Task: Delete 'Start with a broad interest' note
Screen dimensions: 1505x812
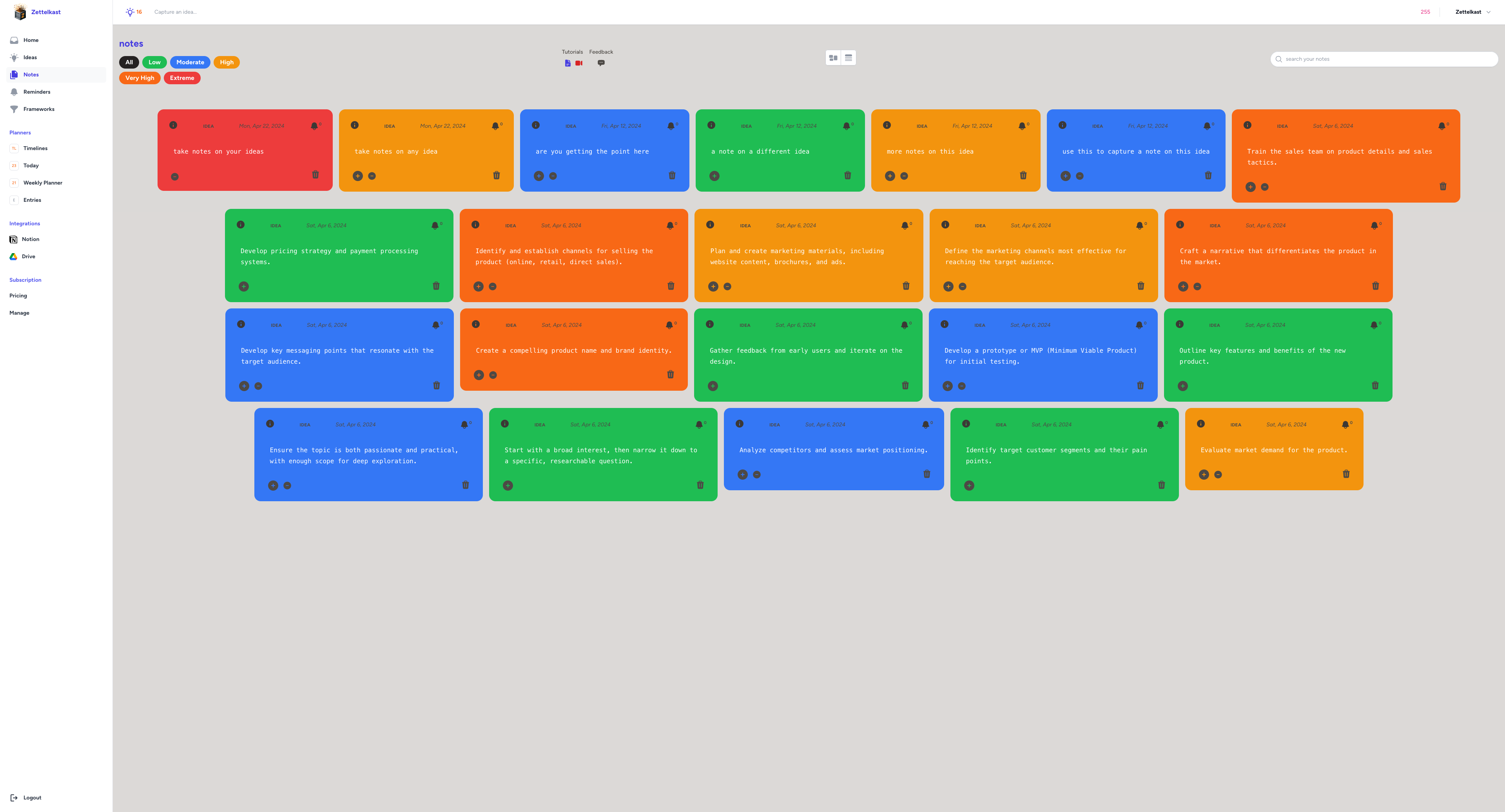Action: tap(700, 485)
